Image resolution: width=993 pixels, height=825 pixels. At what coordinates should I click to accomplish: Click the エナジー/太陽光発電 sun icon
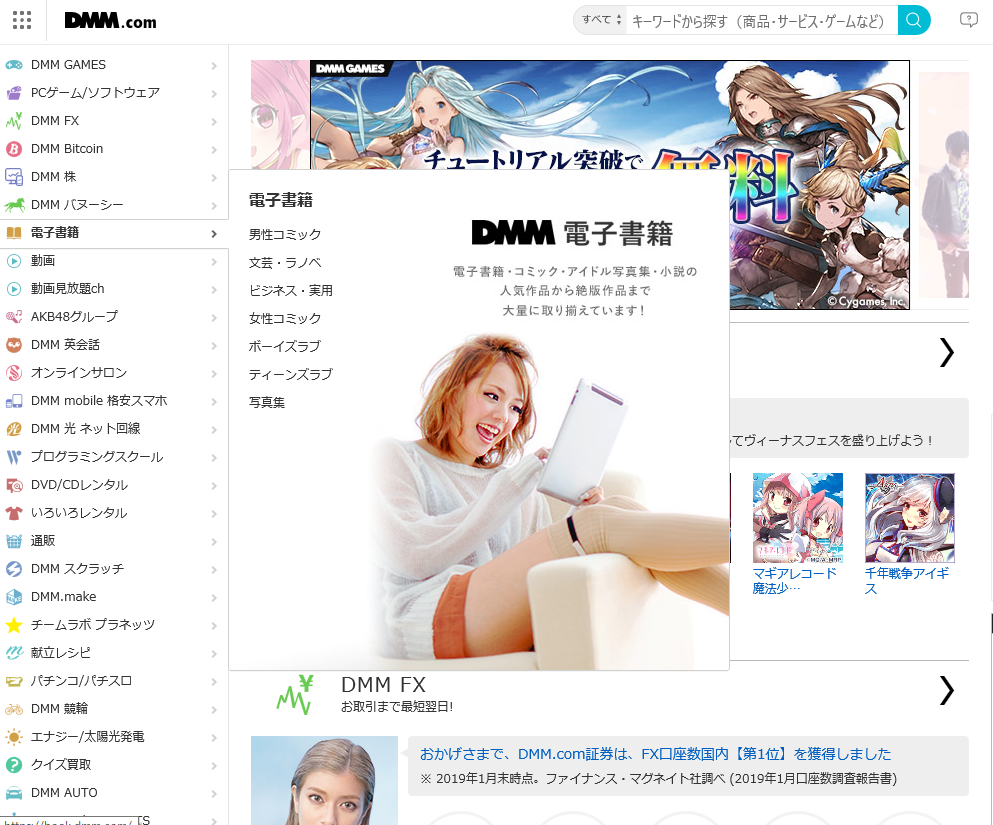tap(14, 737)
